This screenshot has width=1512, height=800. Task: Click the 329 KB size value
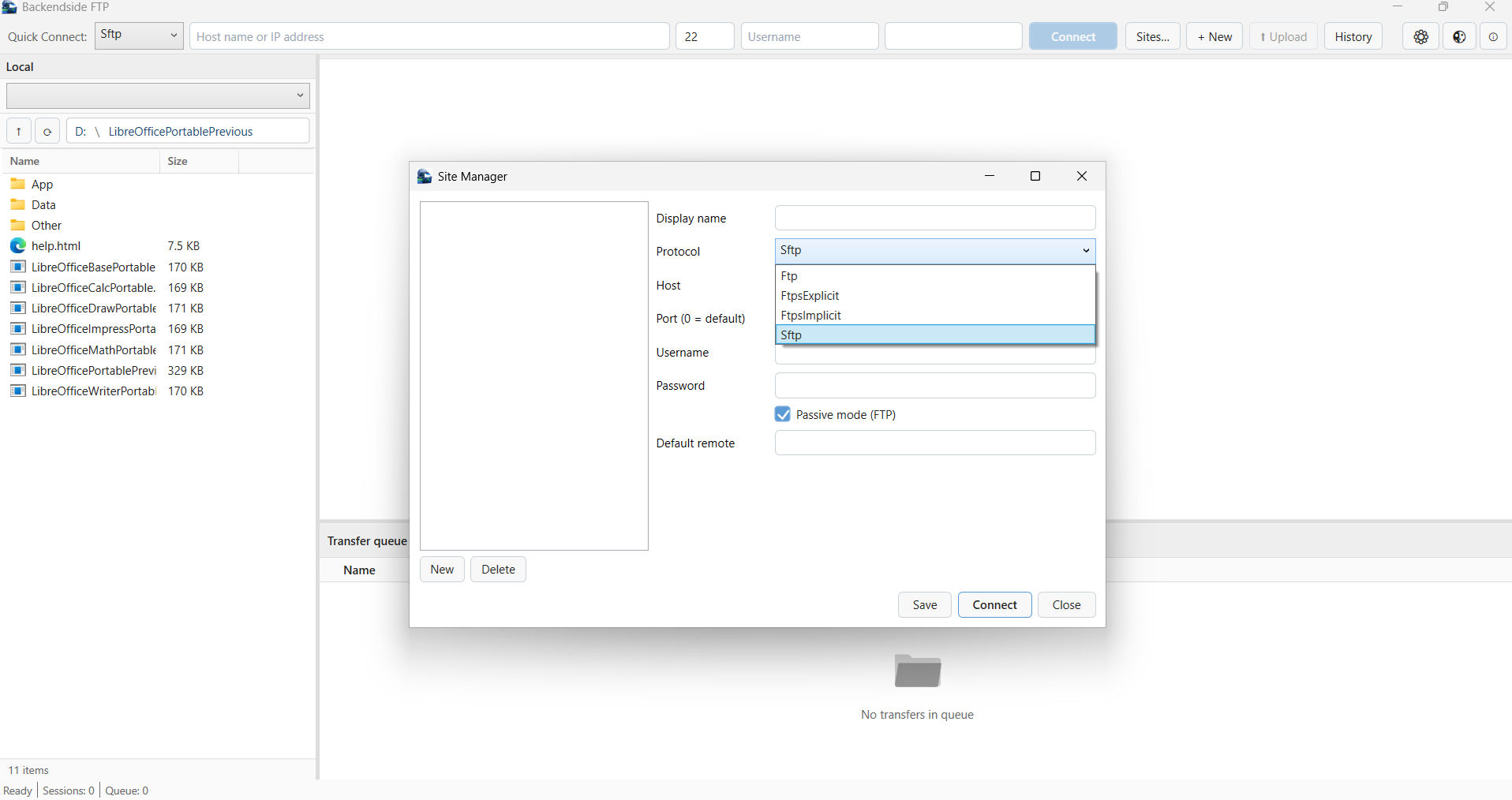(x=185, y=370)
